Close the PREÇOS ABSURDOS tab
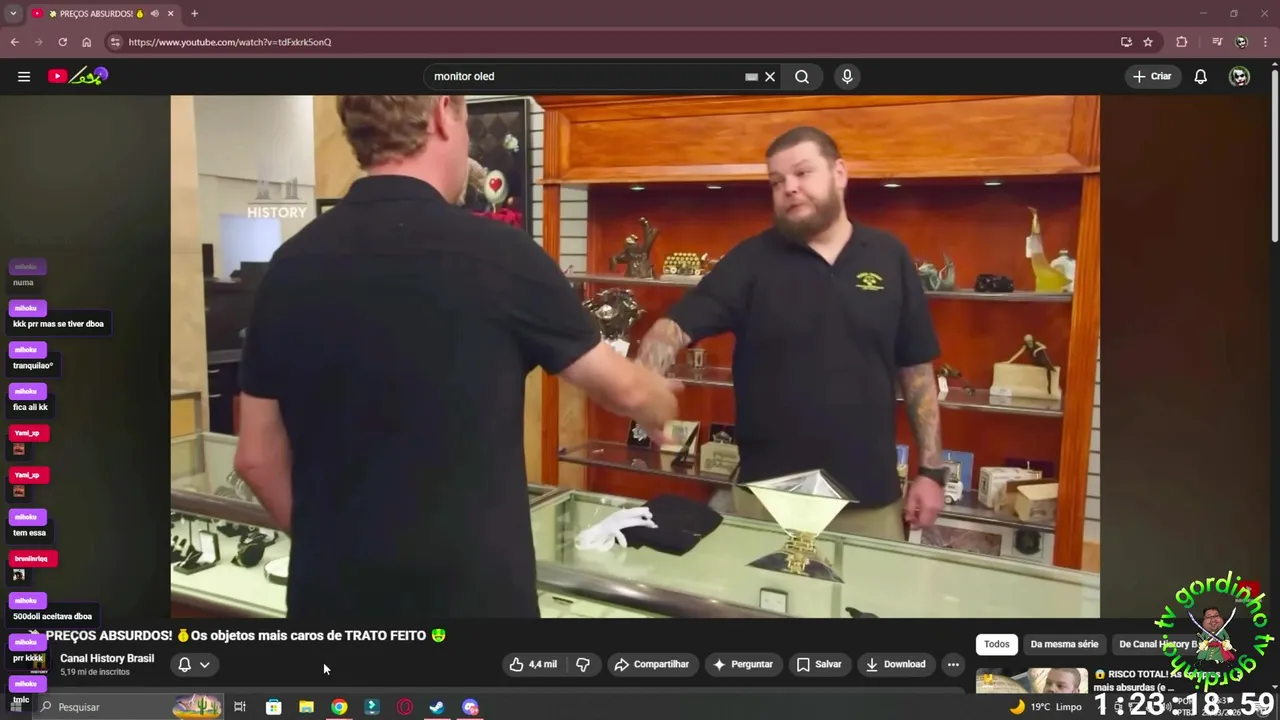1280x720 pixels. tap(170, 13)
